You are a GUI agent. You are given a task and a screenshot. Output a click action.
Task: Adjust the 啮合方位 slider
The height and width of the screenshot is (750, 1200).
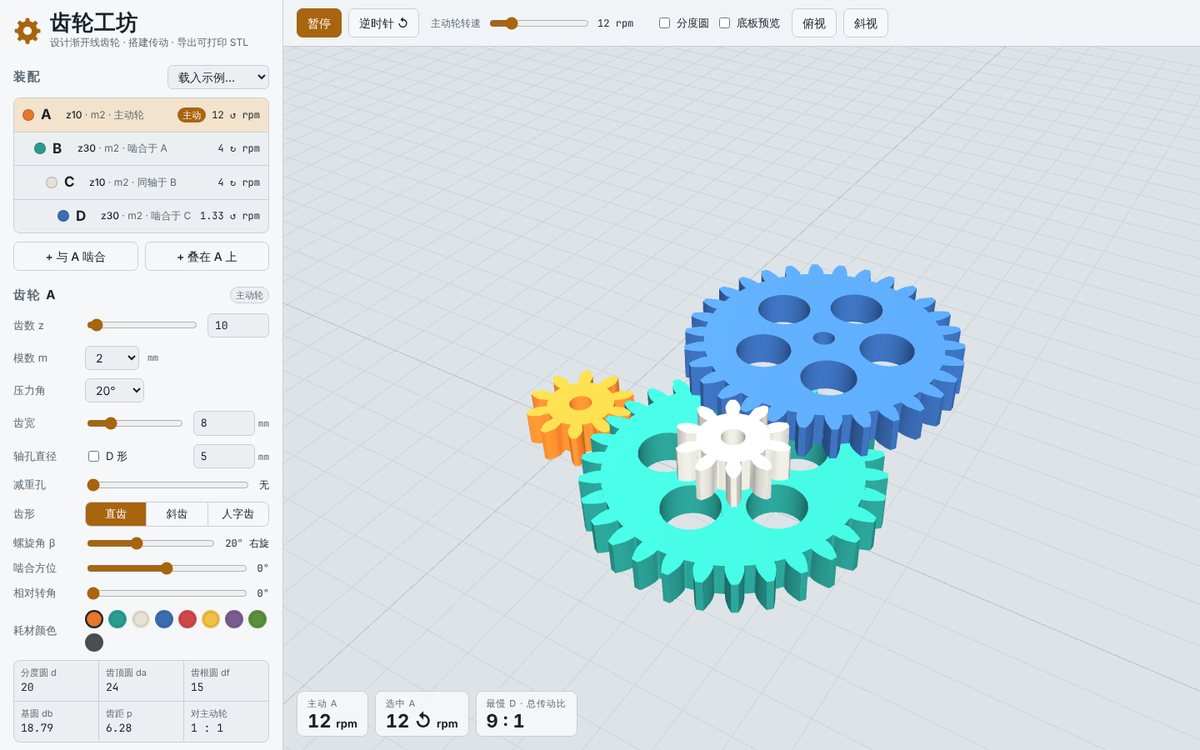pos(166,568)
